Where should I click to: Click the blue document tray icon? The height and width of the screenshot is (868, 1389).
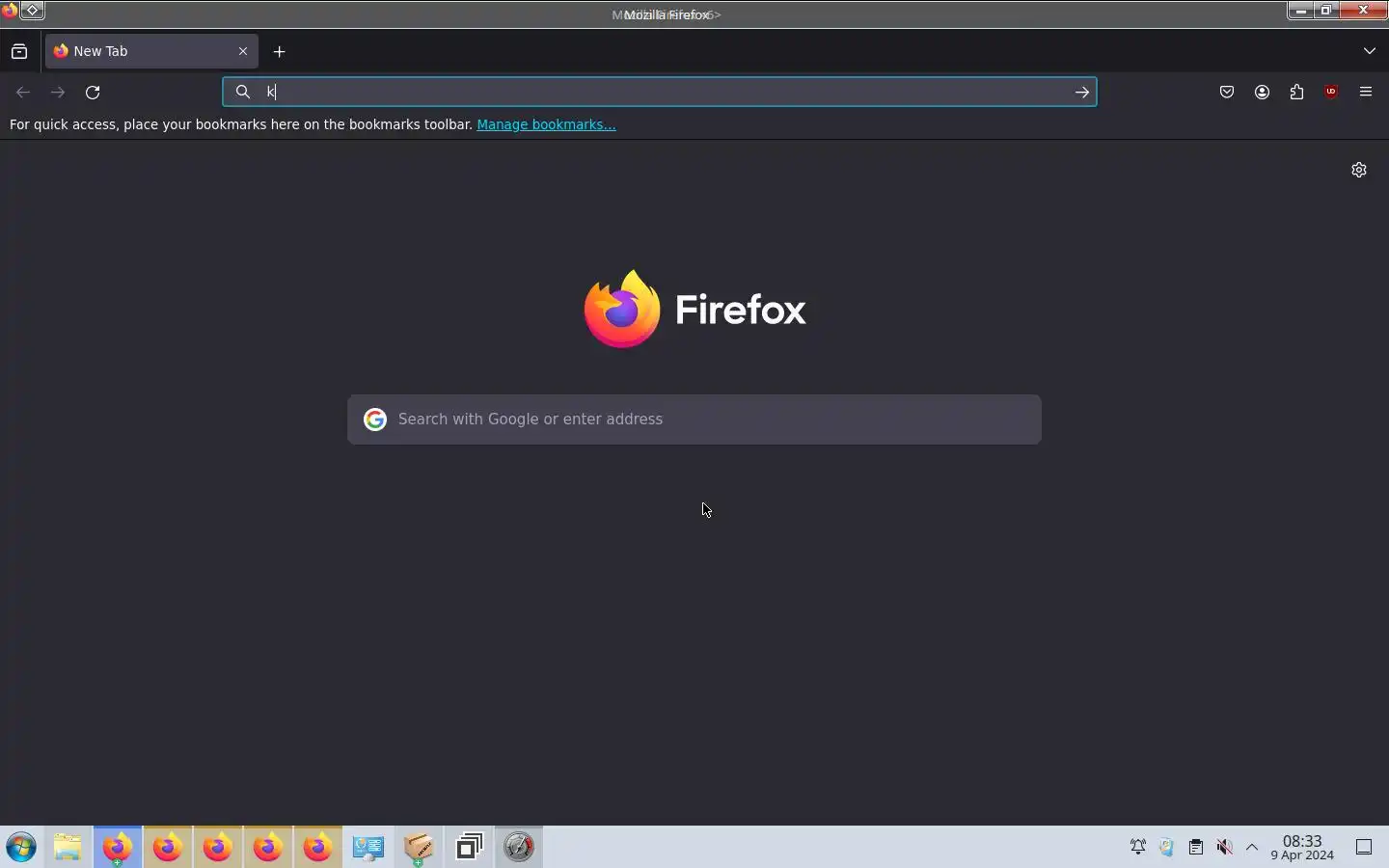[x=1168, y=849]
